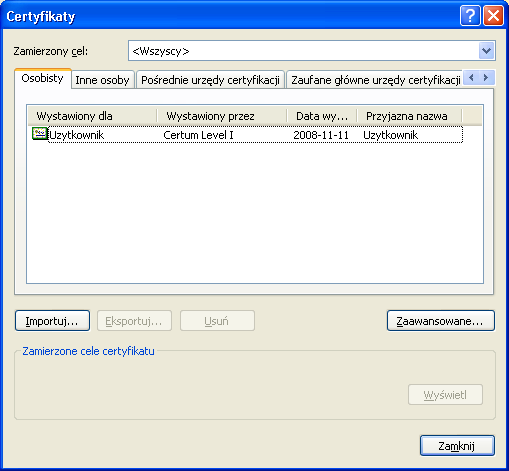Click the <Wszyscy> combo box field
The image size is (509, 471).
[312, 51]
